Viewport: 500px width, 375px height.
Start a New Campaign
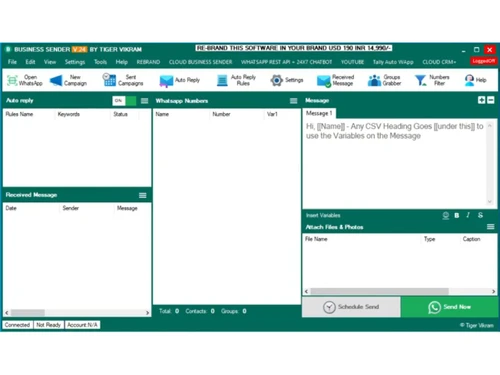(x=68, y=80)
